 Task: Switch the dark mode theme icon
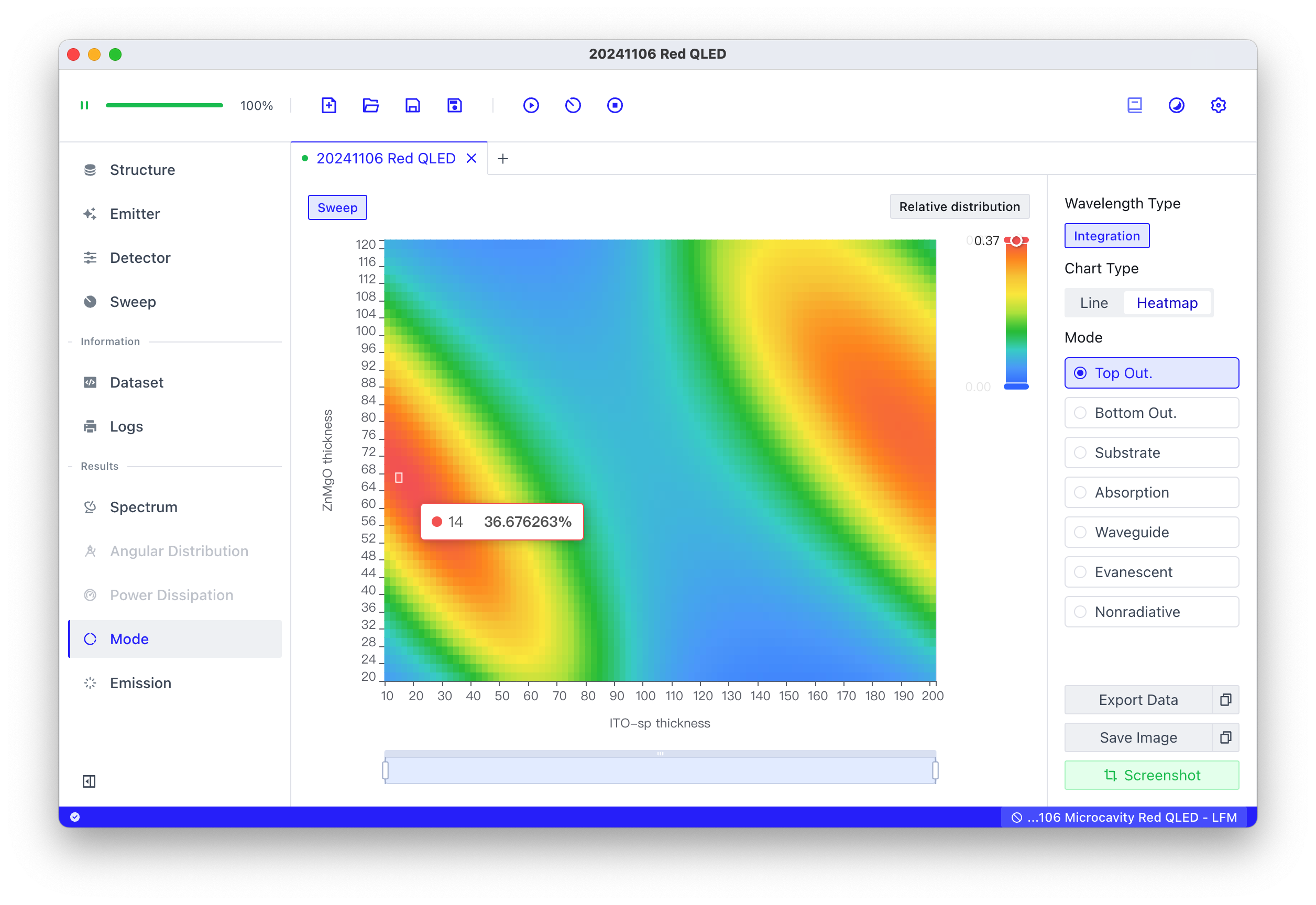click(1177, 105)
